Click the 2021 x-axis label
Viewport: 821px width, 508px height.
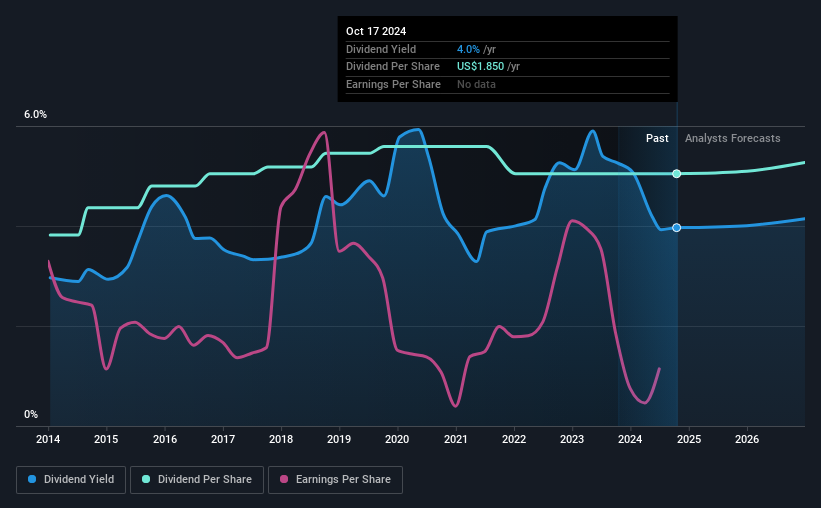(456, 439)
